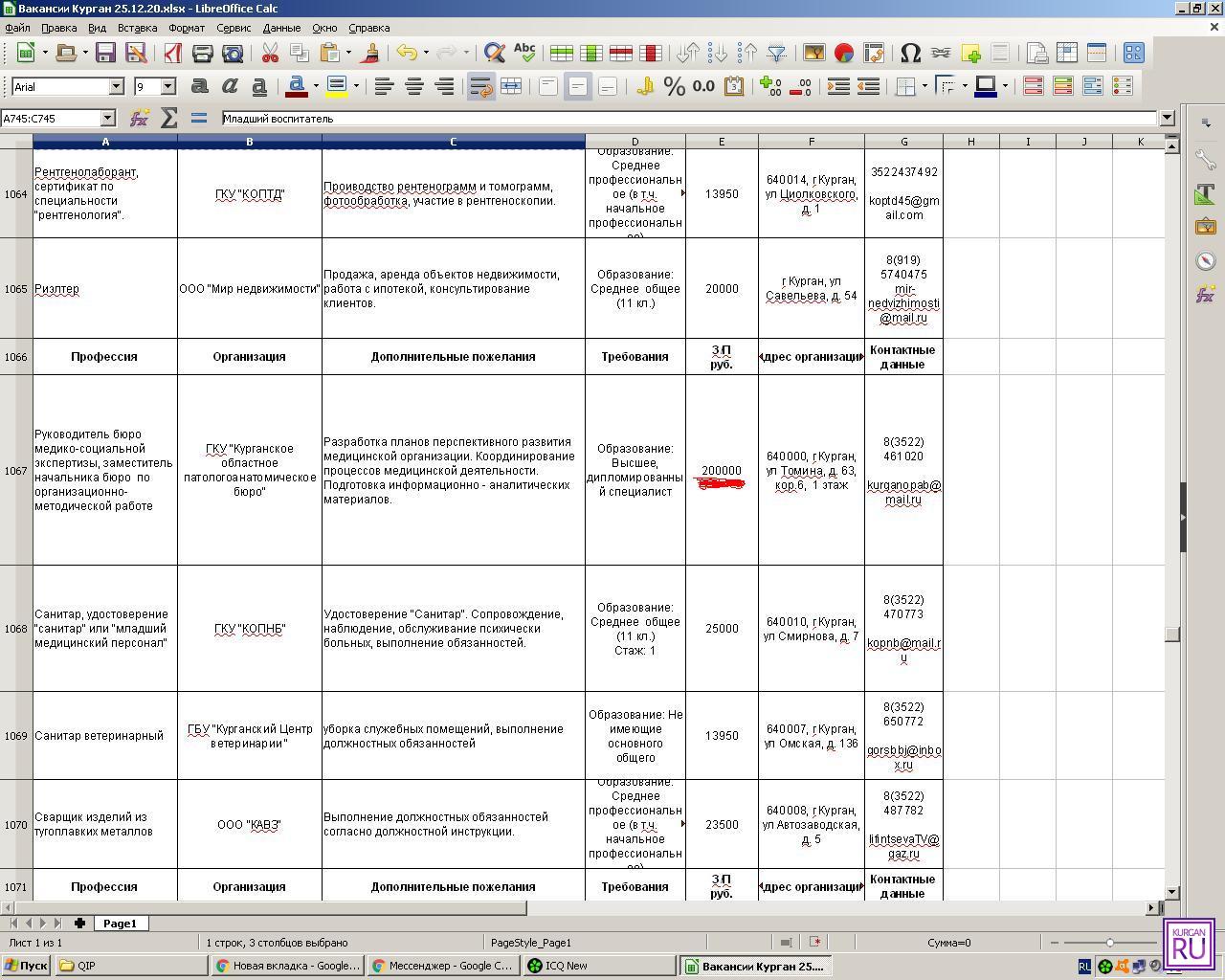Viewport: 1225px width, 980px height.
Task: Click the font color swatch
Action: point(297,86)
